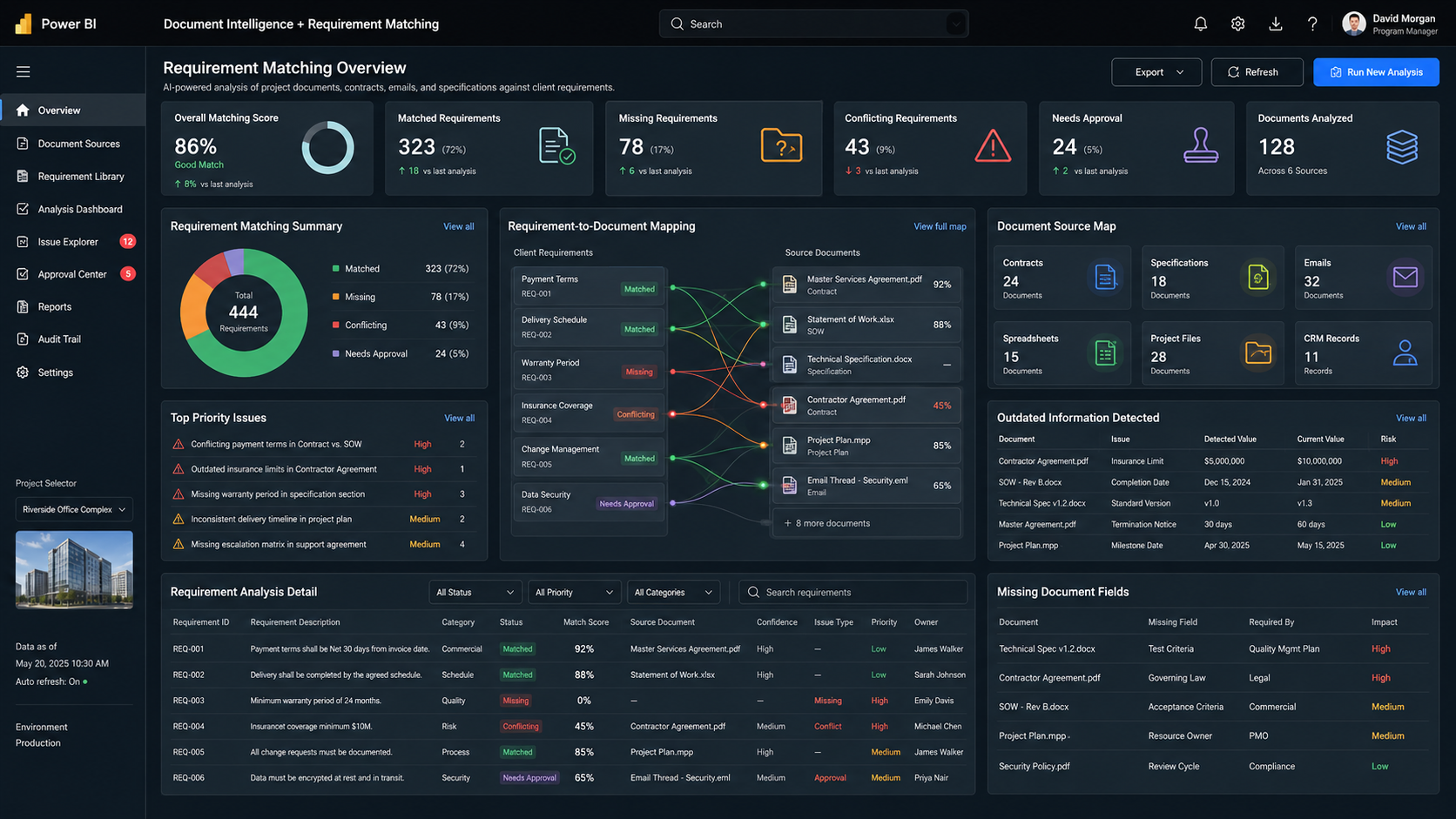This screenshot has width=1456, height=819.
Task: Click the Specifications file icon
Action: (x=1257, y=277)
